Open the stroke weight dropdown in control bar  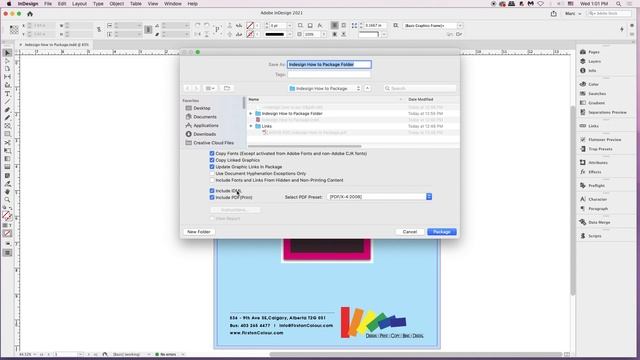pos(289,25)
